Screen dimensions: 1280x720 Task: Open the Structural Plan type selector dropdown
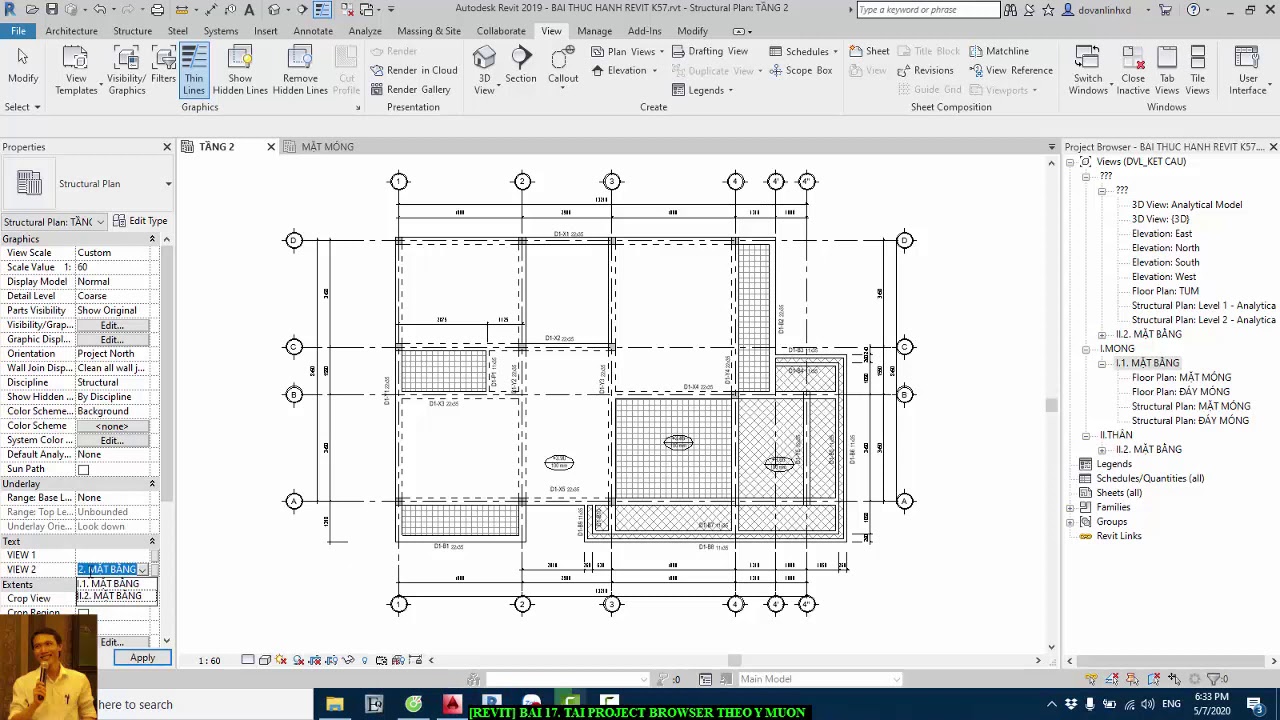coord(168,184)
